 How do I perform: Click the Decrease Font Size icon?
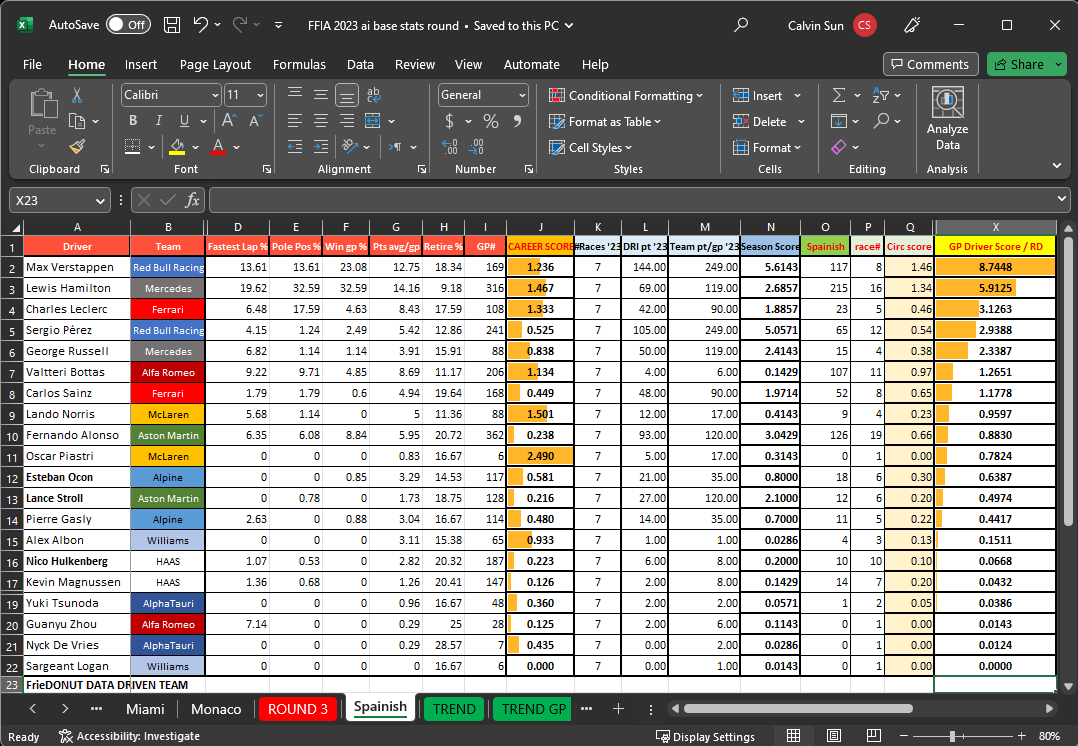(255, 121)
